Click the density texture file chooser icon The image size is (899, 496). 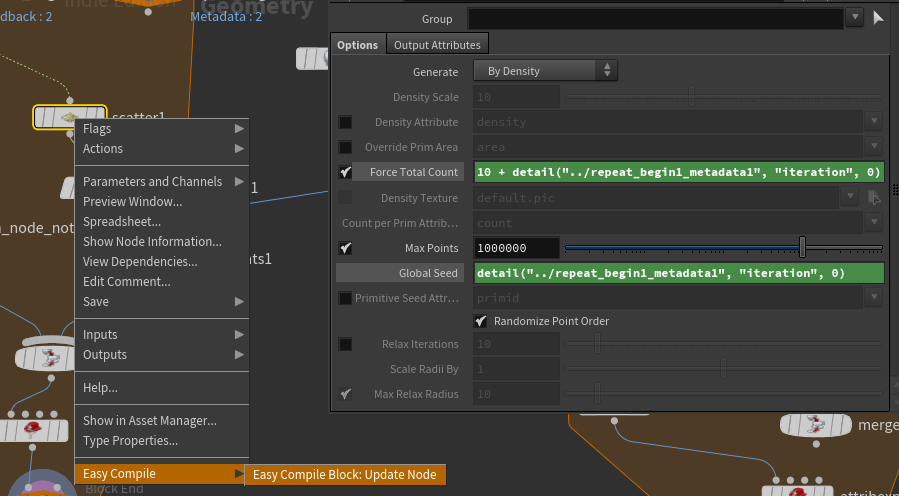tap(873, 198)
